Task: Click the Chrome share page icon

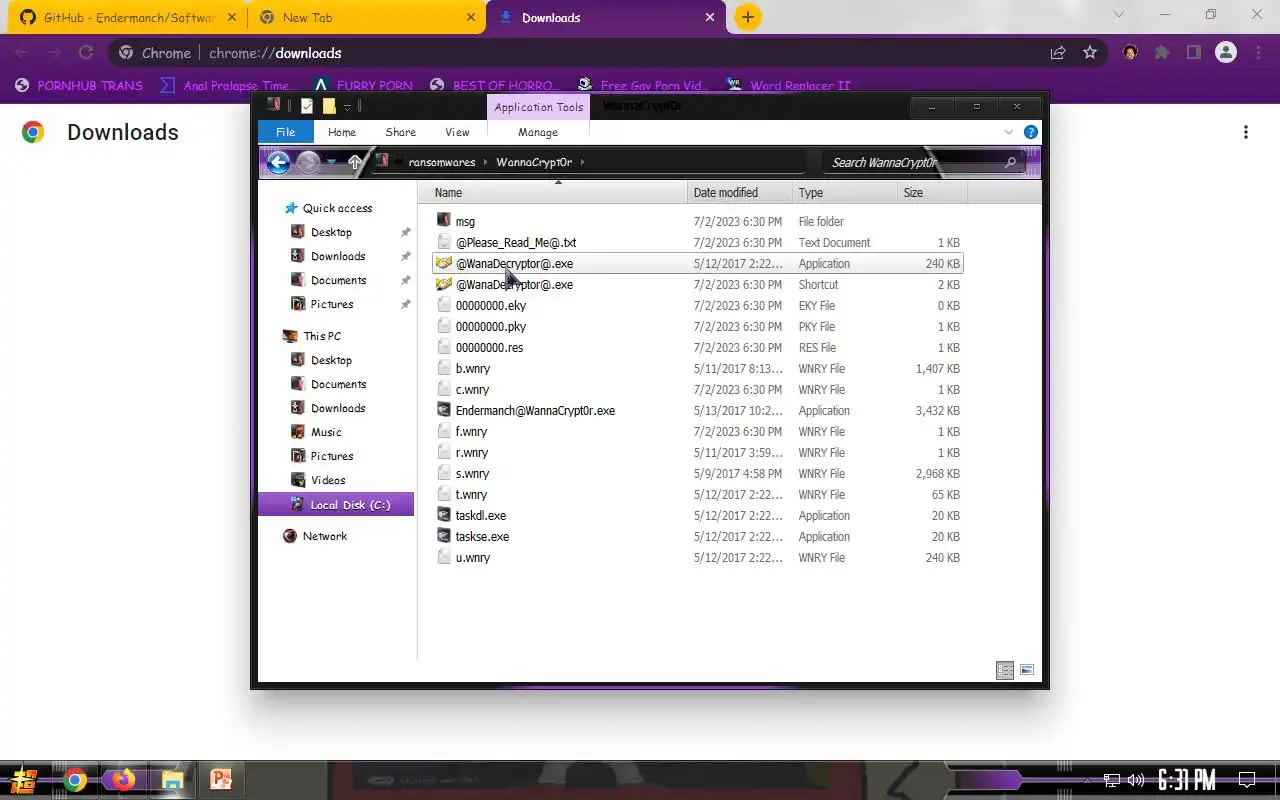Action: click(1058, 53)
